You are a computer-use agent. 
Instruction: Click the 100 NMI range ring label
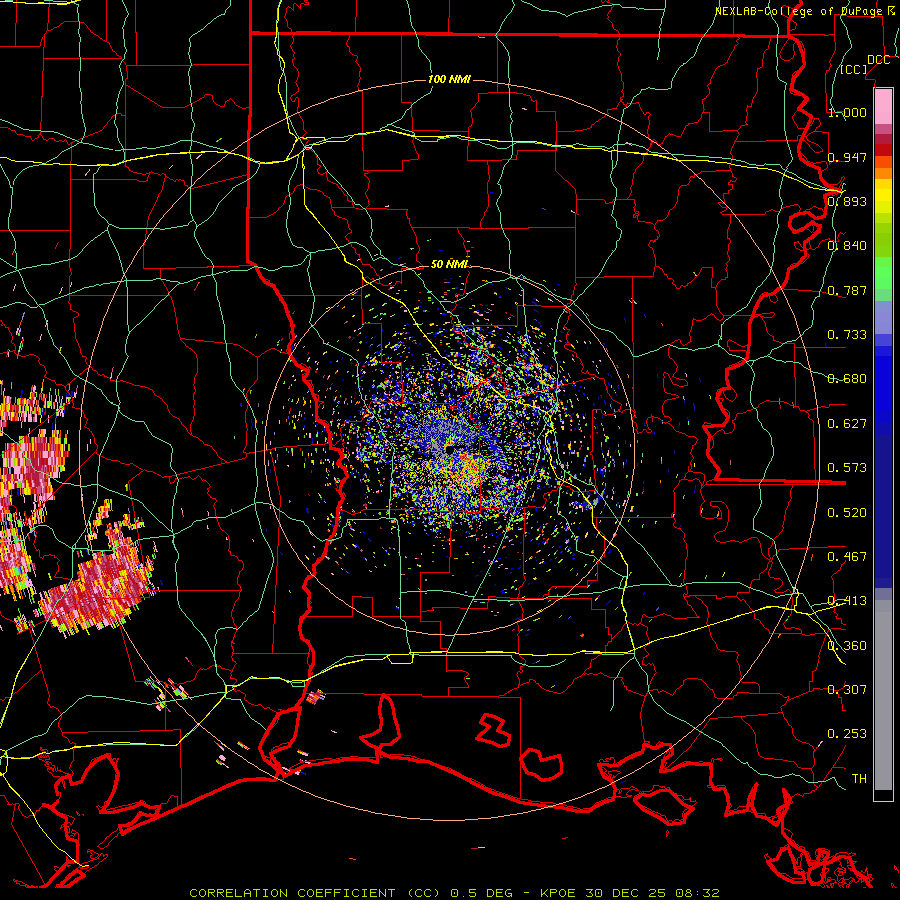[x=449, y=79]
